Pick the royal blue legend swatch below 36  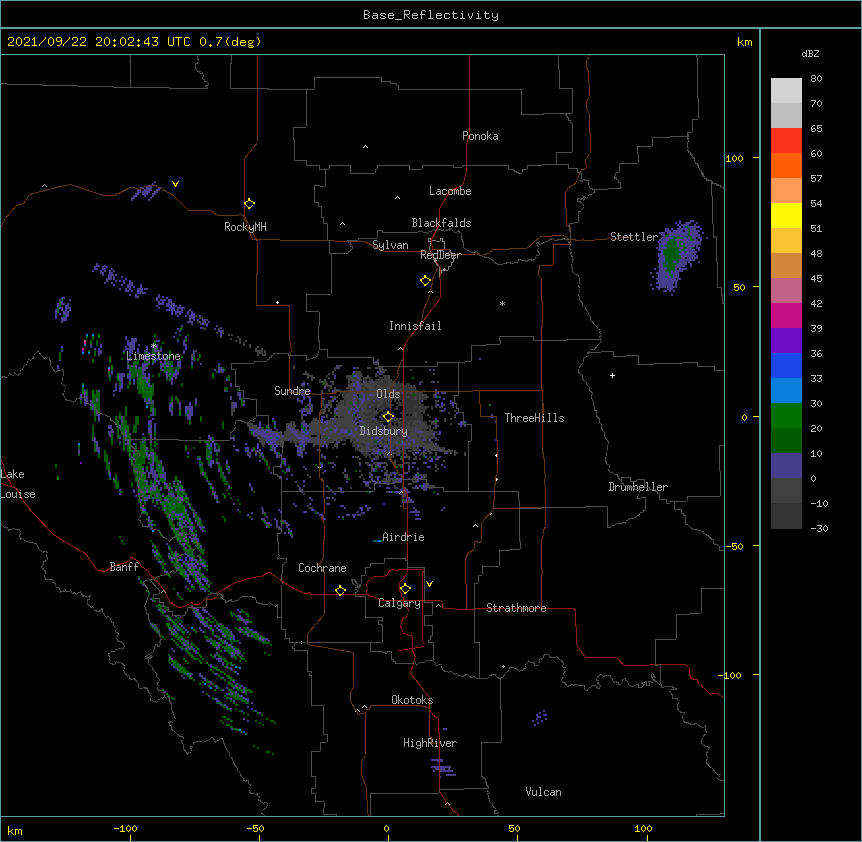tap(786, 365)
